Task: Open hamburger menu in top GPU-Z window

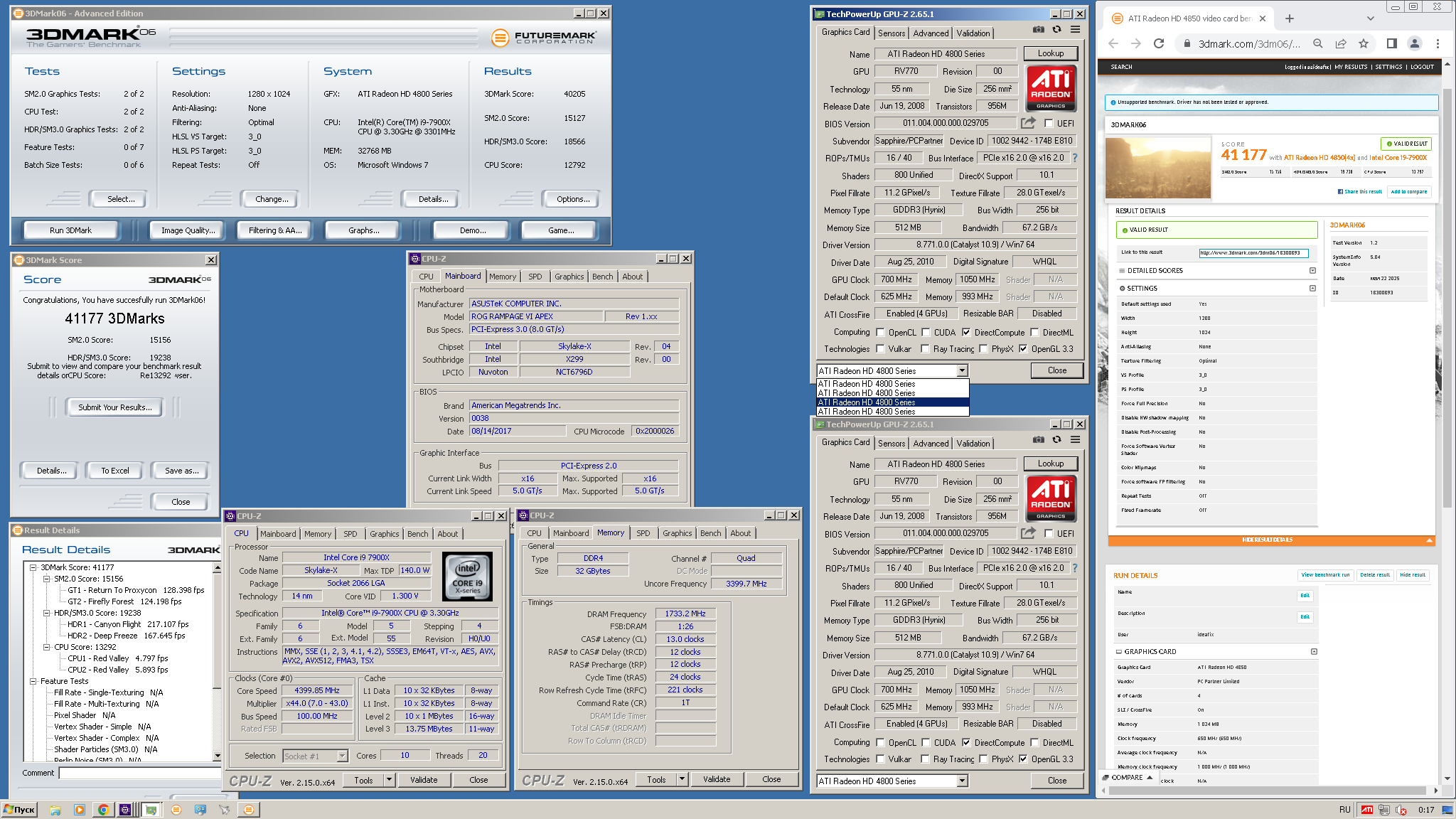Action: pos(1075,30)
